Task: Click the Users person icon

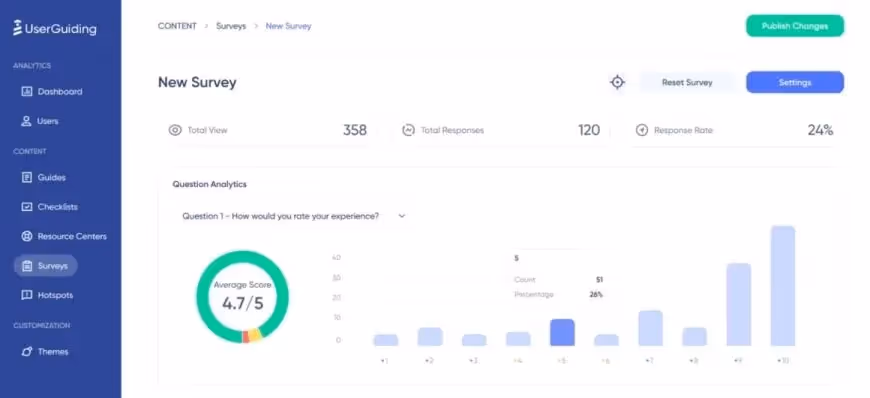Action: click(26, 121)
